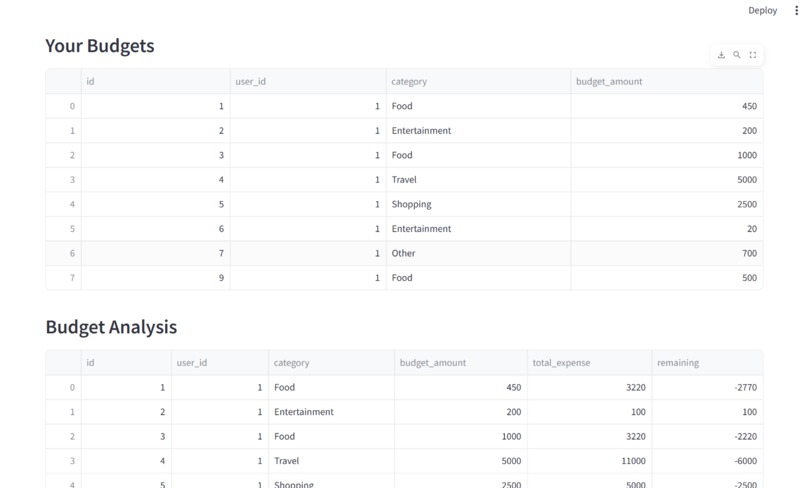This screenshot has width=806, height=488.
Task: Select the id 9 cell in Your Budgets
Action: tap(155, 278)
